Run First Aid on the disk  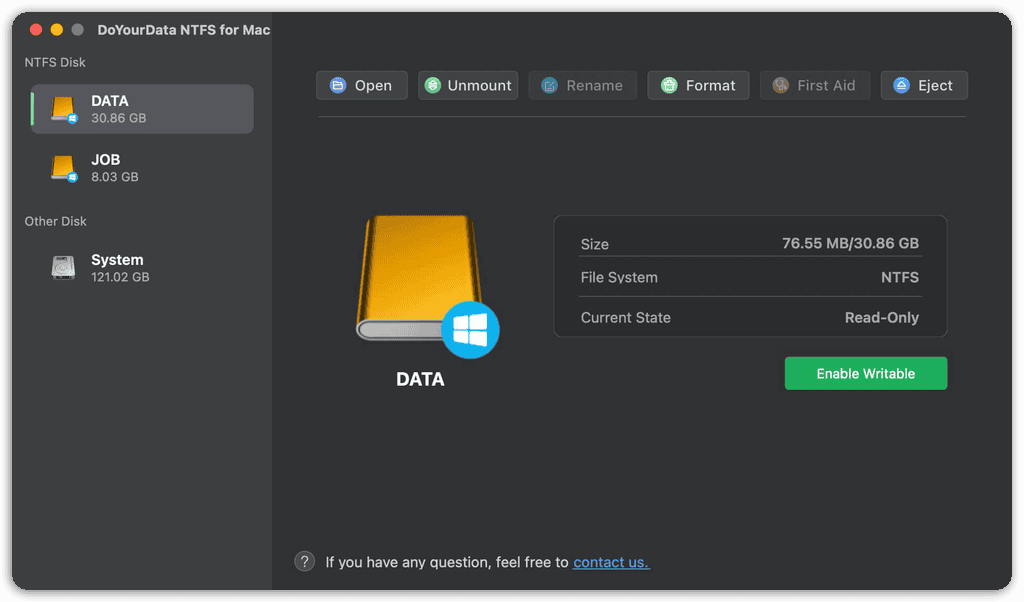(x=814, y=86)
